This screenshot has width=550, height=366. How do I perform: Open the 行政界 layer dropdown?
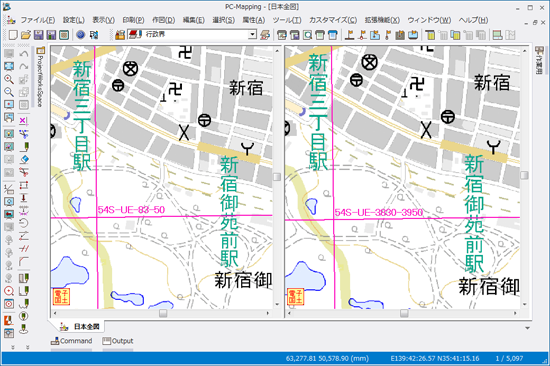pyautogui.click(x=253, y=34)
